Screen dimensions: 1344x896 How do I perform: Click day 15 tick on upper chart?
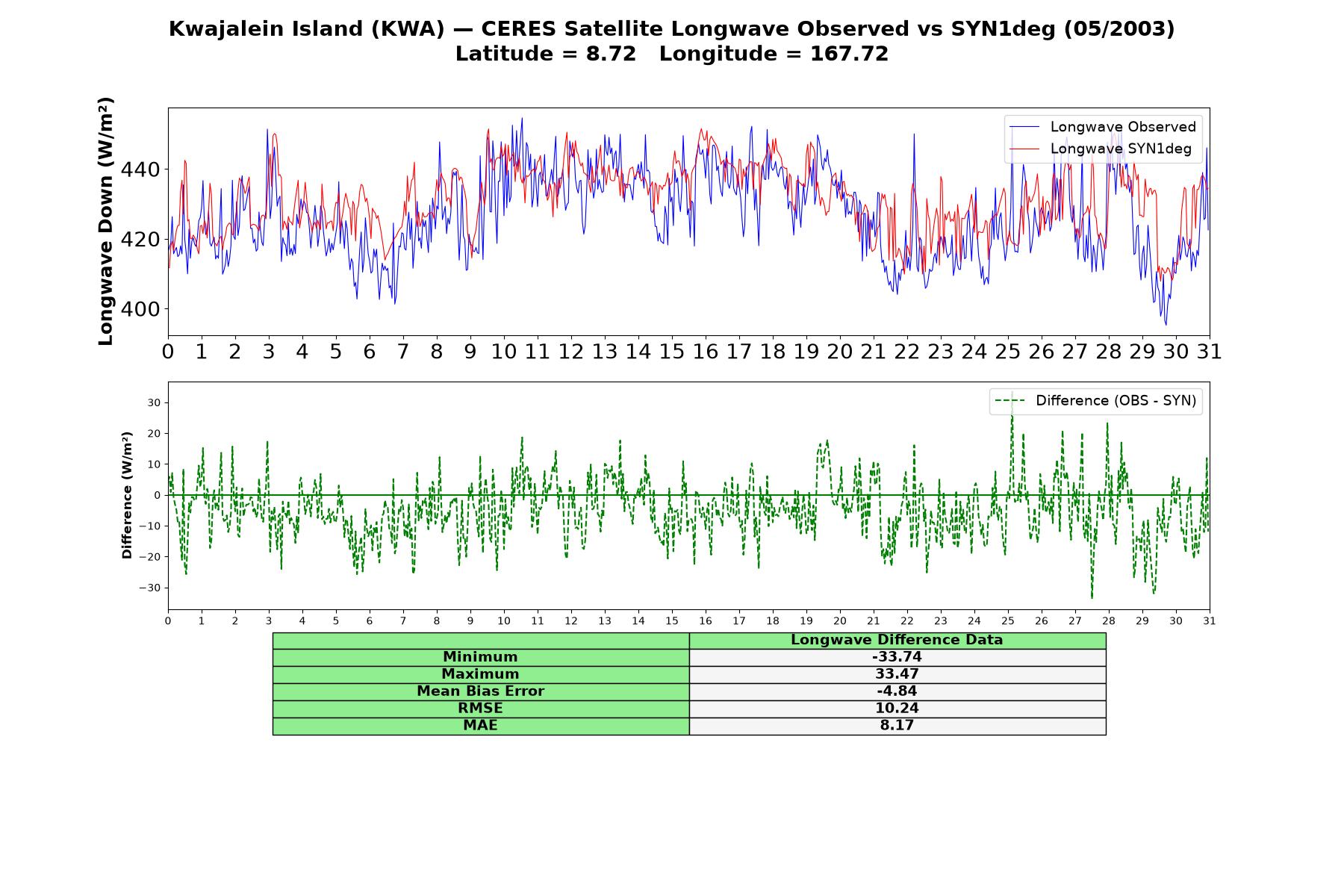(x=672, y=352)
